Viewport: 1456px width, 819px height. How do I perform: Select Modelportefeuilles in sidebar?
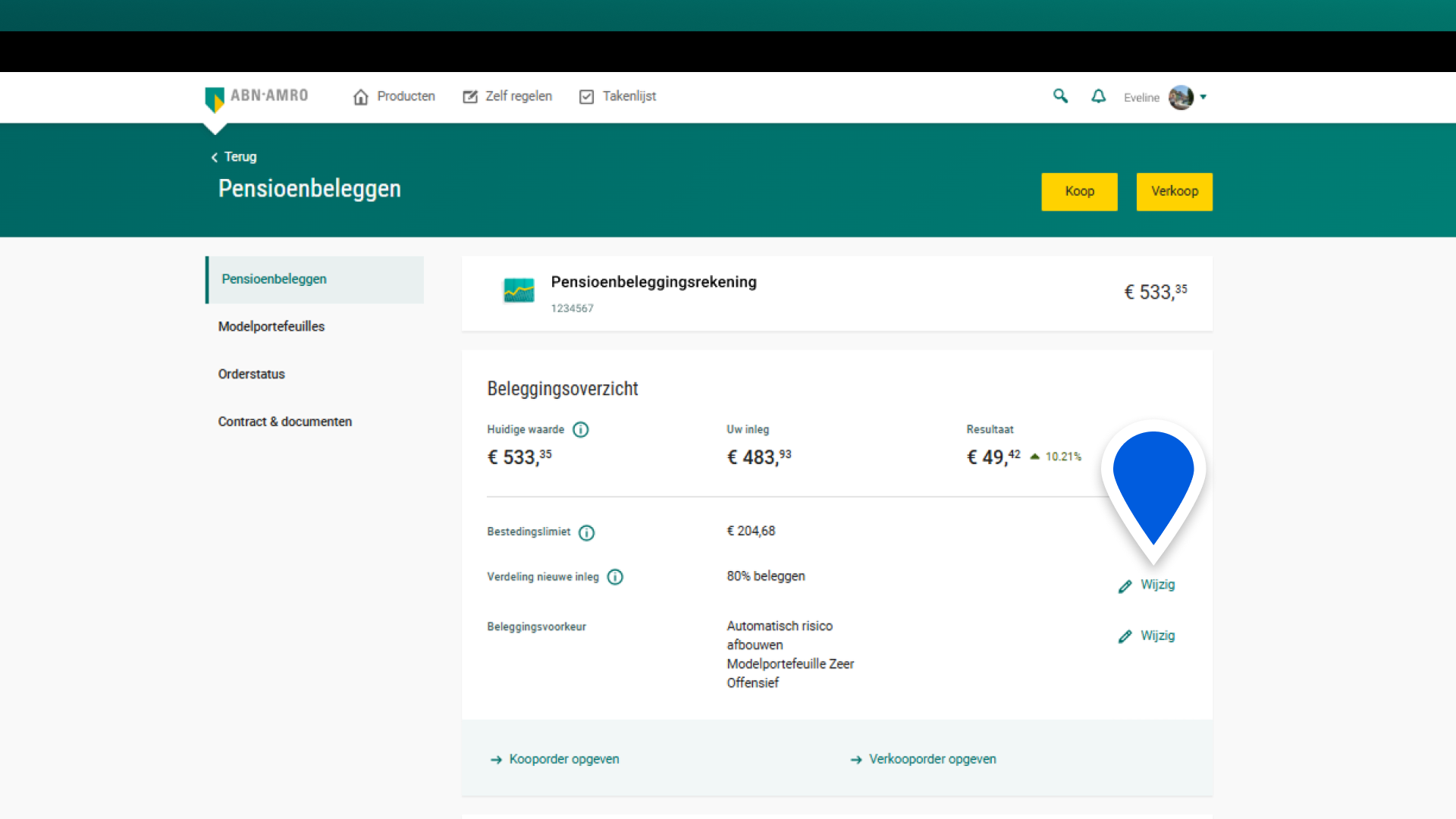271,326
